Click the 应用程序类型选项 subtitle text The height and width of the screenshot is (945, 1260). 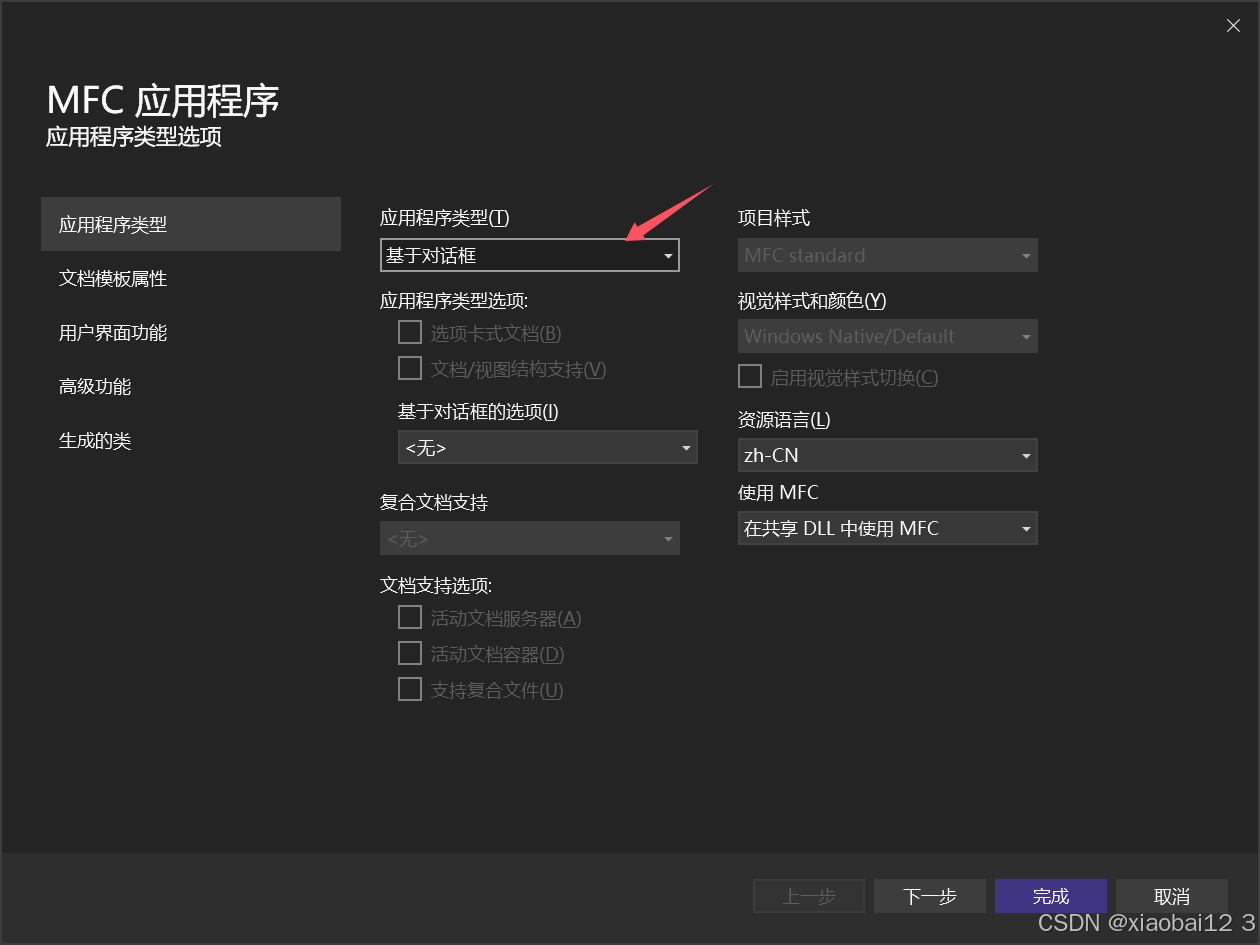134,137
